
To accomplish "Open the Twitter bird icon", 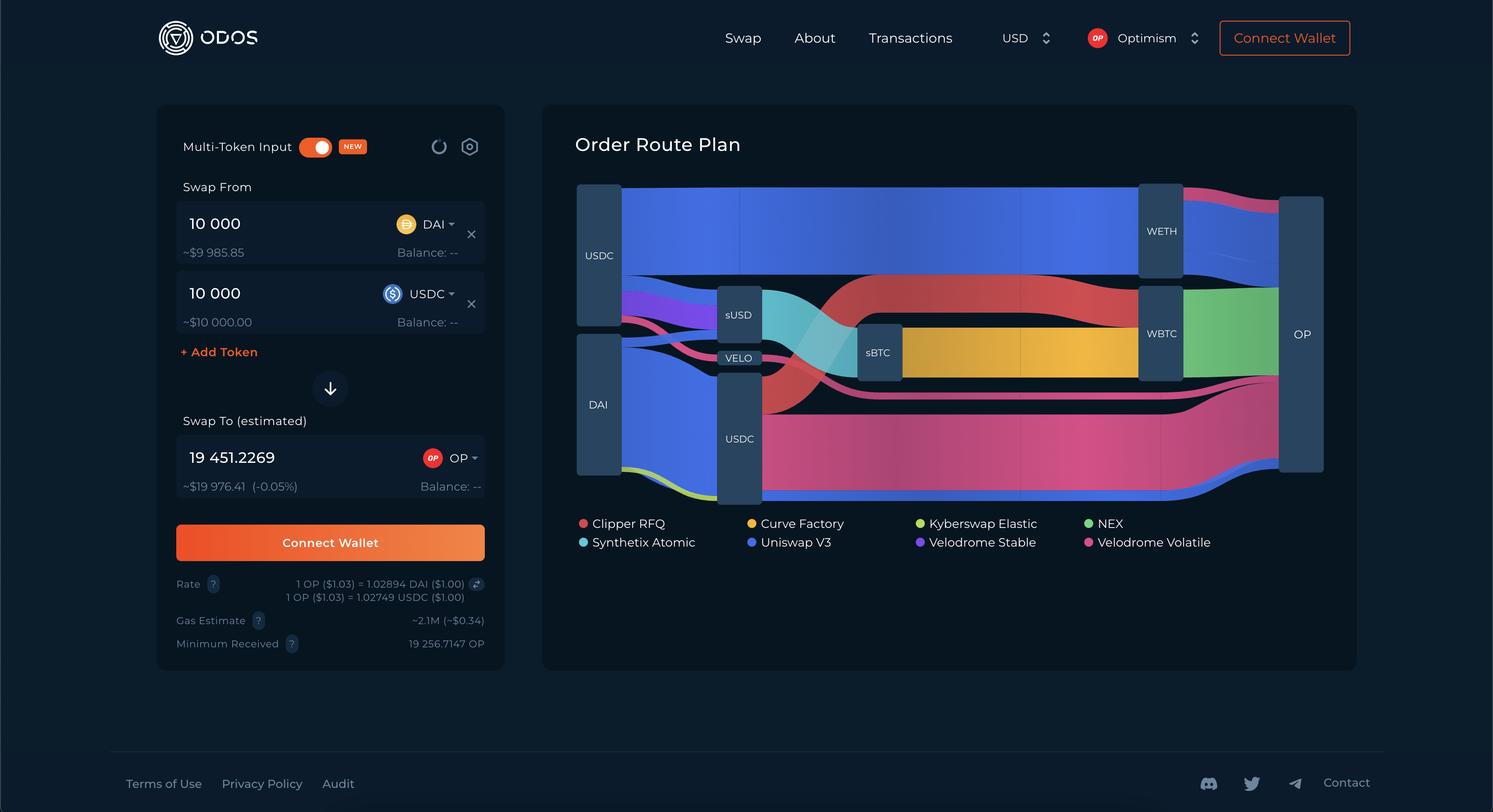I will (x=1252, y=784).
